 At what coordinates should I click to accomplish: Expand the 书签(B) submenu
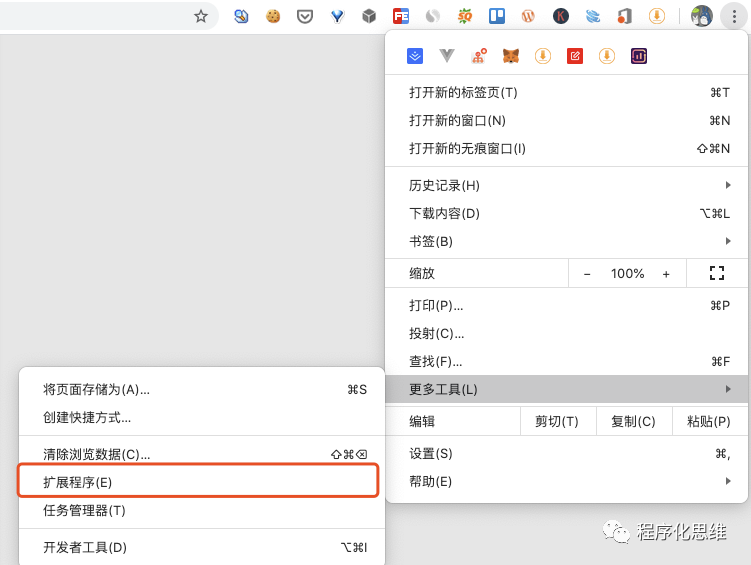click(x=567, y=241)
